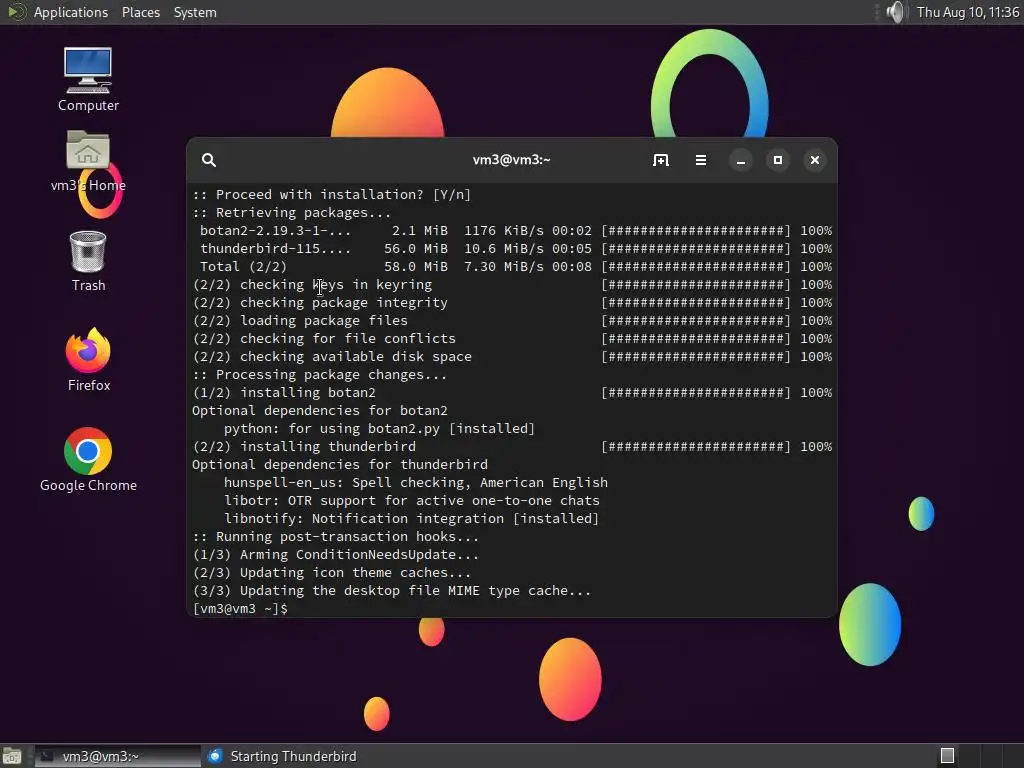Click 'checking available disk space' line
The image size is (1024, 768).
pyautogui.click(x=512, y=357)
